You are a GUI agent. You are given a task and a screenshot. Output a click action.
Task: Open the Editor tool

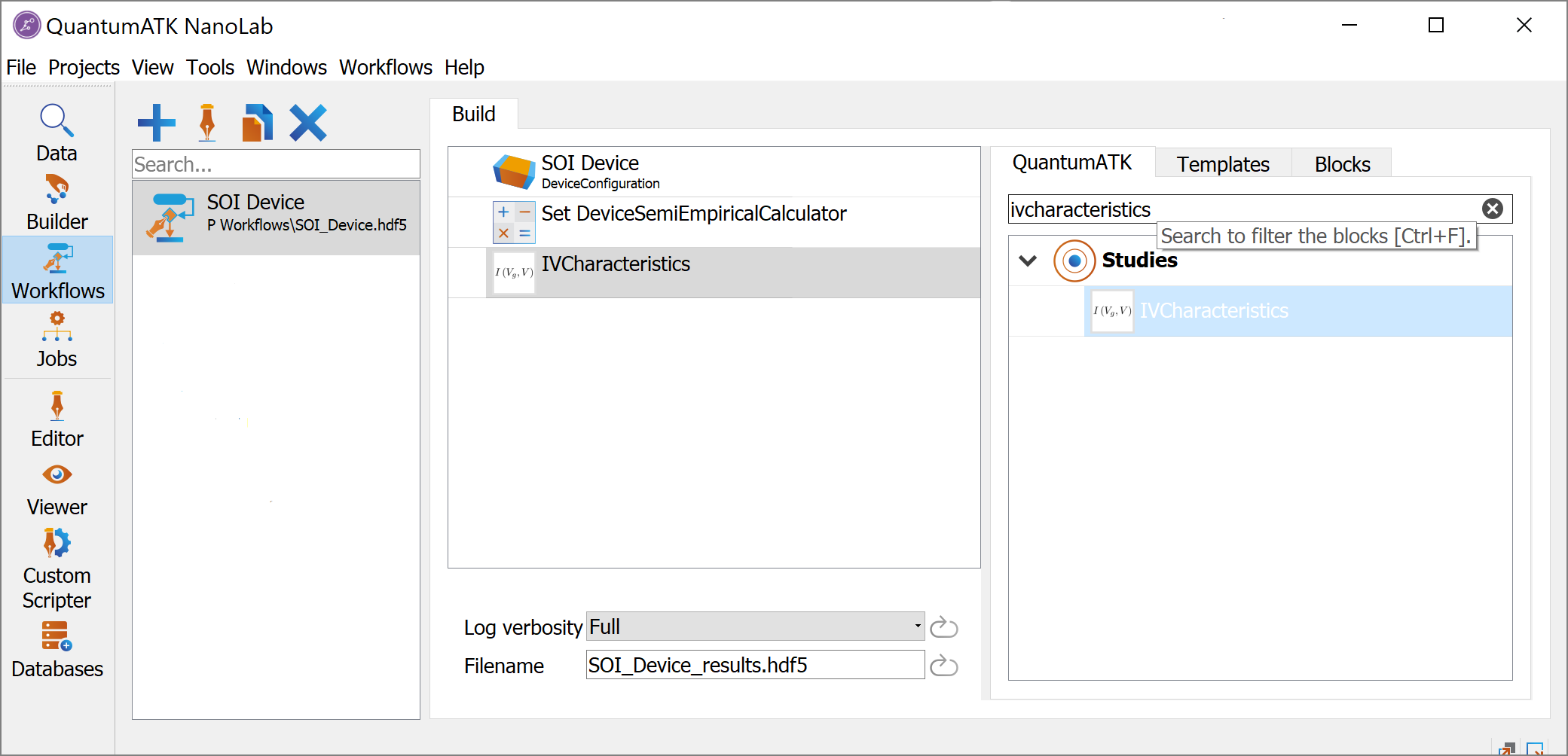tap(57, 419)
